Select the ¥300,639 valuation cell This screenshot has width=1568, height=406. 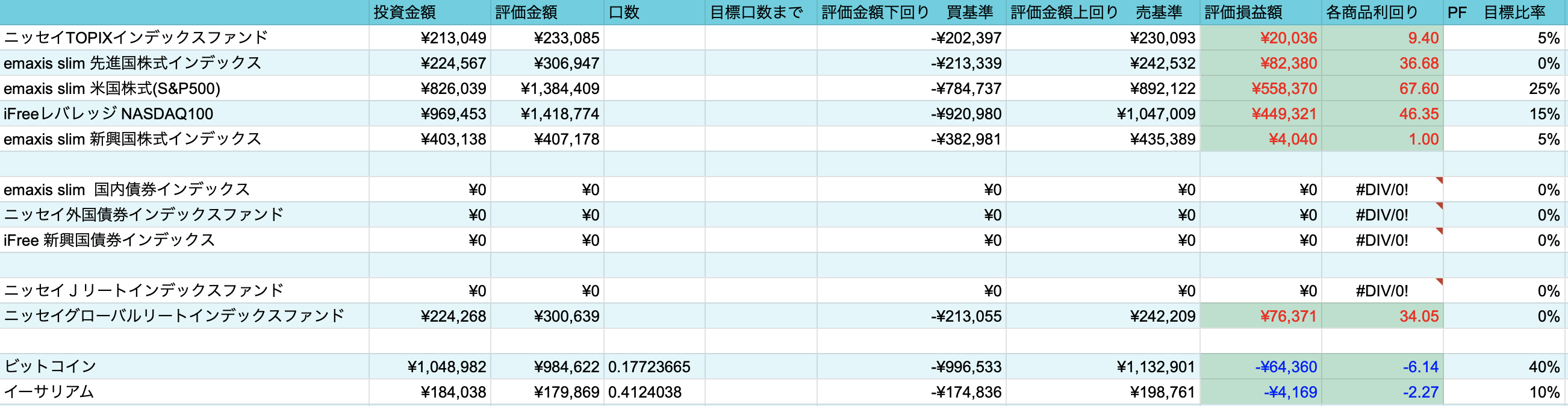(x=547, y=316)
